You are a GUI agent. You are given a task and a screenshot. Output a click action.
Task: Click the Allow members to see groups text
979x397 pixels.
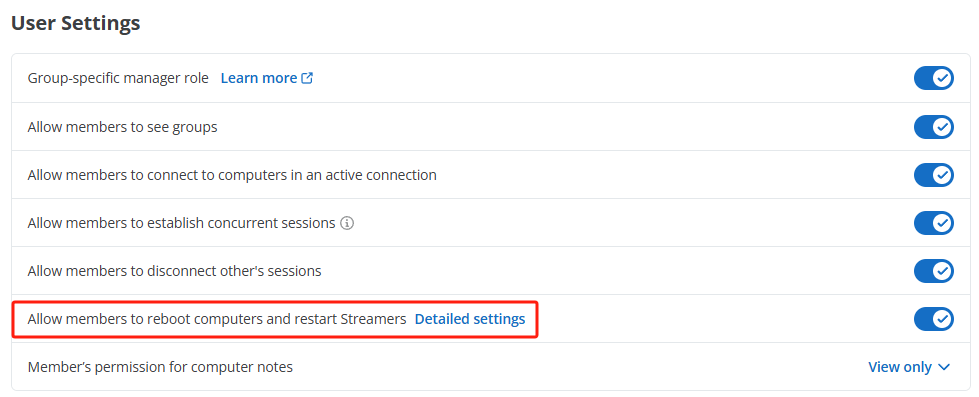tap(122, 127)
